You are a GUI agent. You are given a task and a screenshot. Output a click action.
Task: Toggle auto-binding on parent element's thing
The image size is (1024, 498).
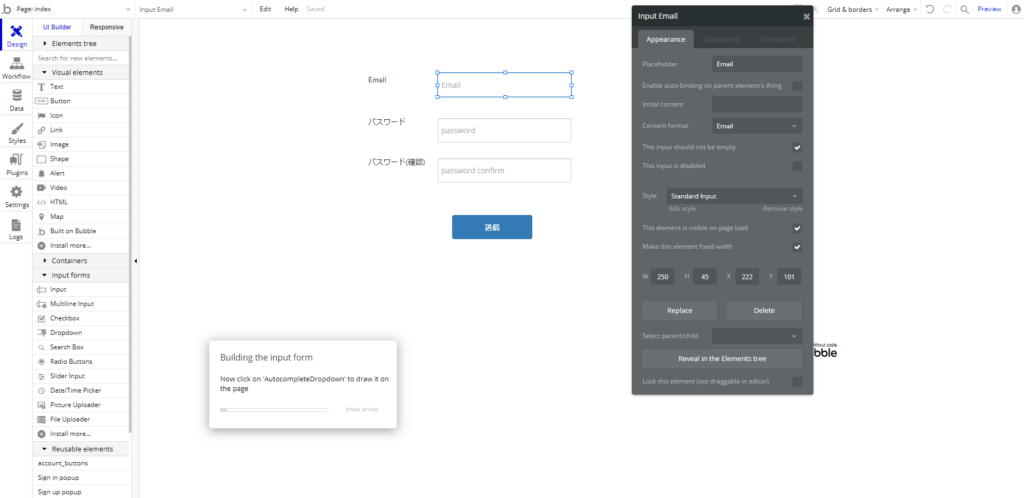point(797,86)
